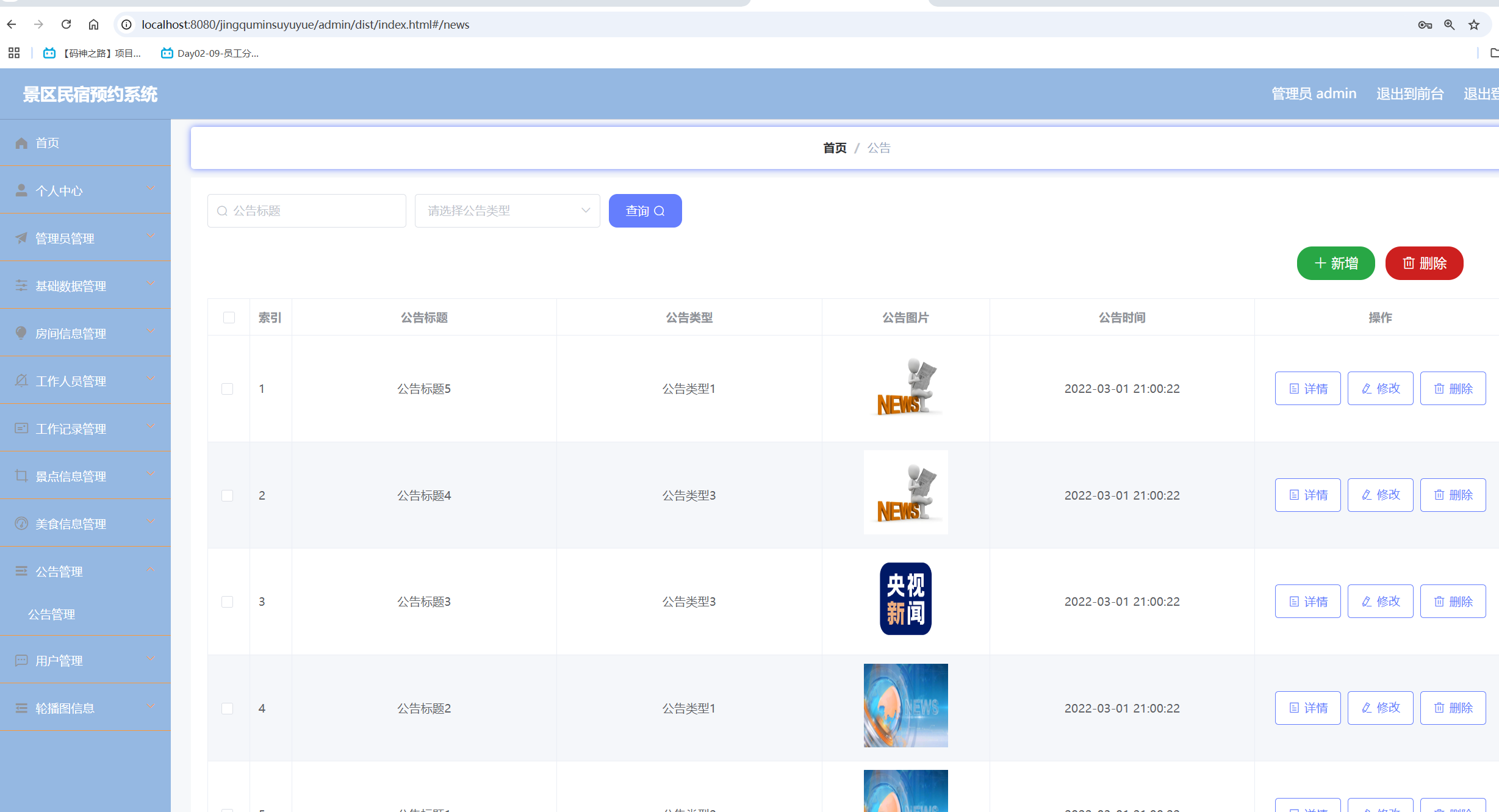Click the browser address bar URL
The height and width of the screenshot is (812, 1499).
(306, 24)
